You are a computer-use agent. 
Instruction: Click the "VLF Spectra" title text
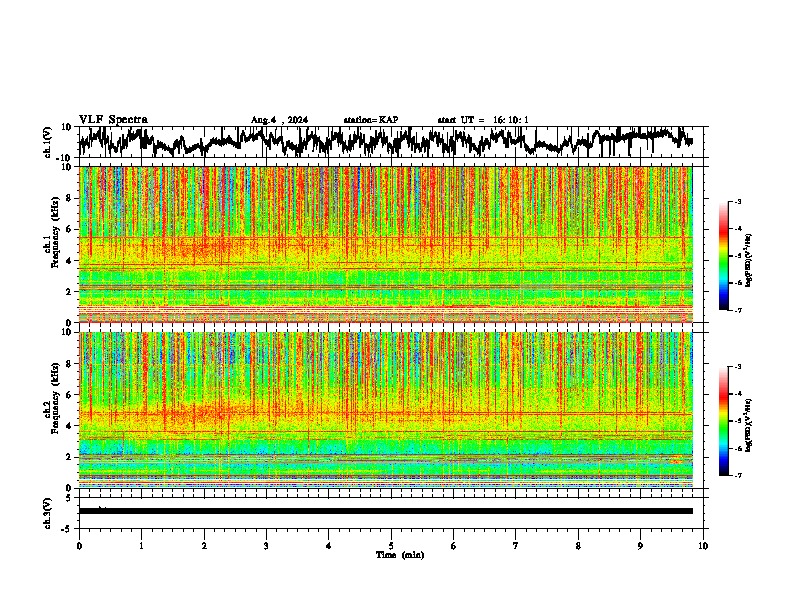coord(113,120)
